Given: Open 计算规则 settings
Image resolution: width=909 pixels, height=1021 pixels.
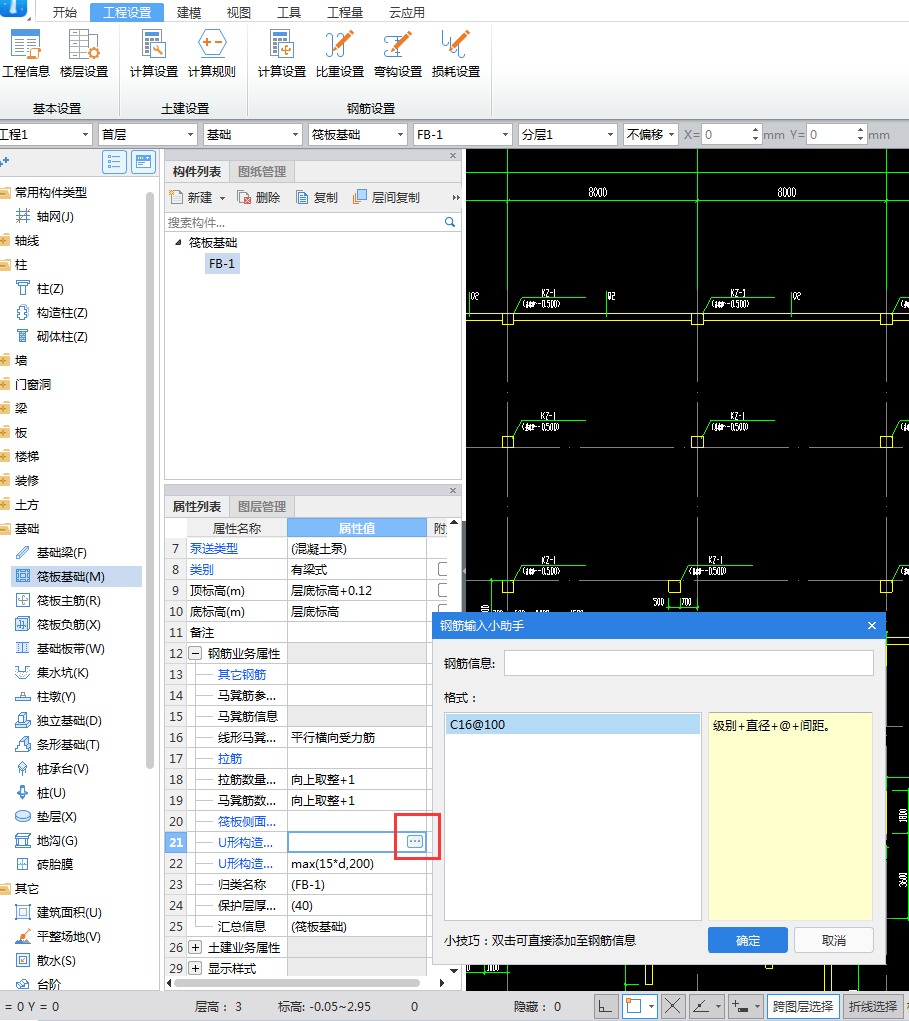Looking at the screenshot, I should tap(212, 54).
